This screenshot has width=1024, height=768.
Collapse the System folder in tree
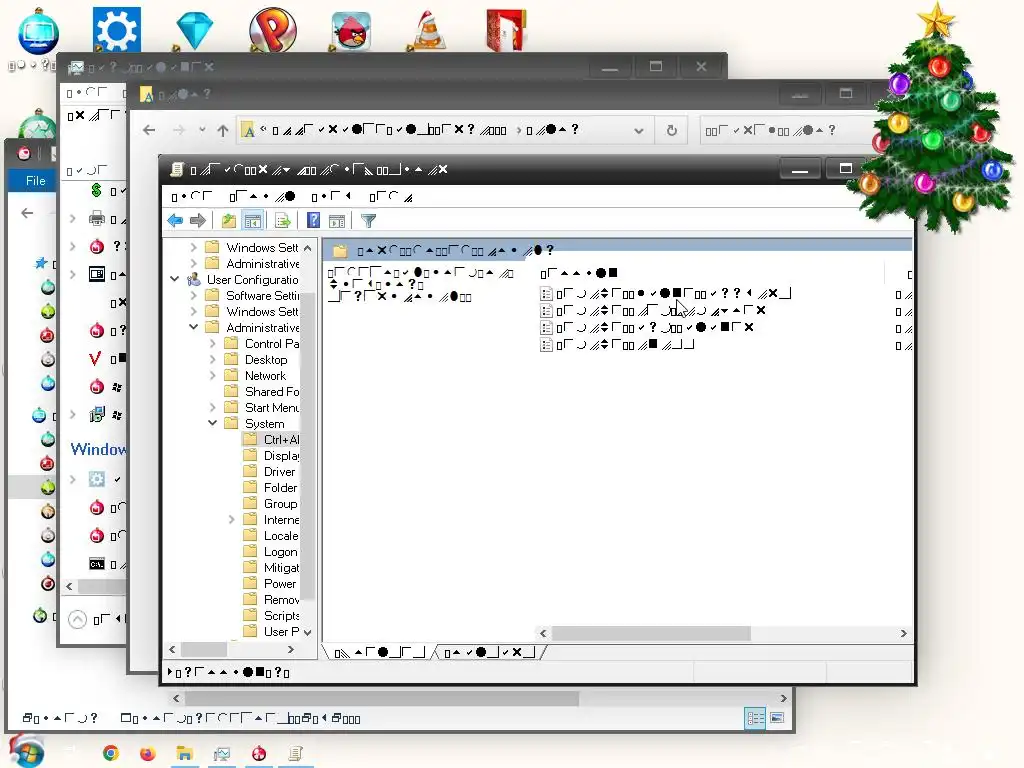click(x=212, y=423)
